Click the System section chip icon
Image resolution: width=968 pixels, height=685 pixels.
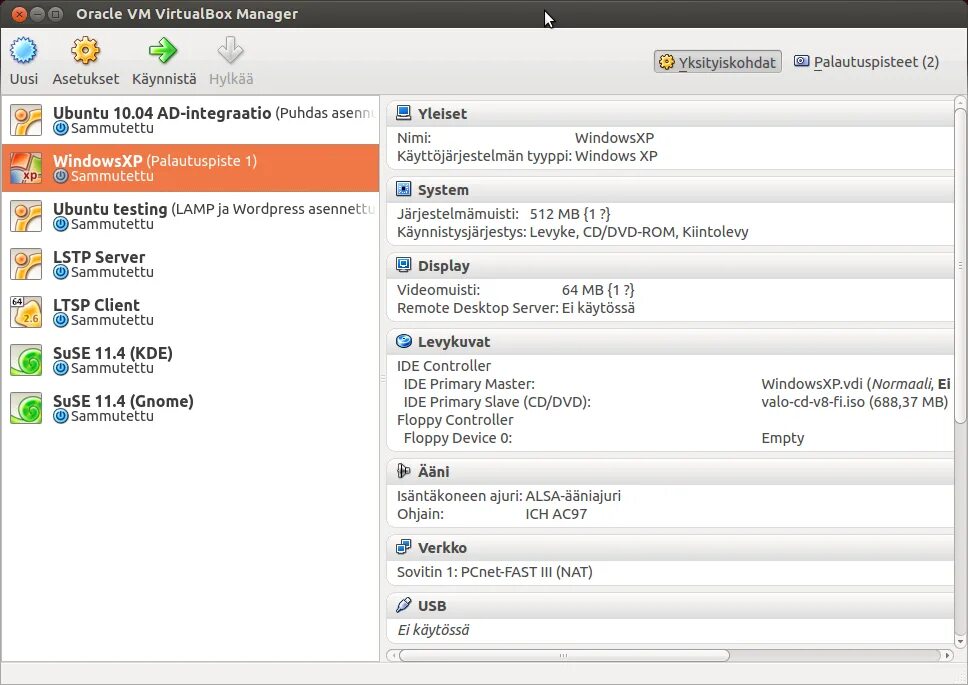[x=403, y=189]
